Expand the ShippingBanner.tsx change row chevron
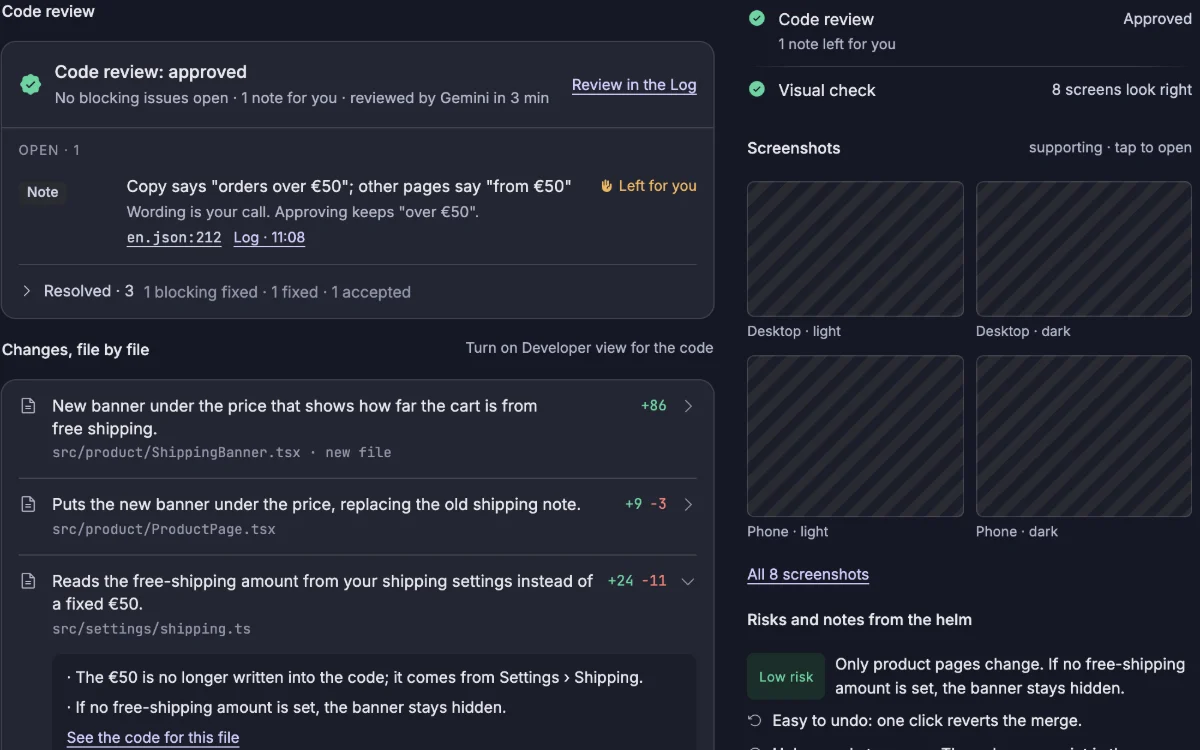Viewport: 1200px width, 750px height. coord(688,406)
